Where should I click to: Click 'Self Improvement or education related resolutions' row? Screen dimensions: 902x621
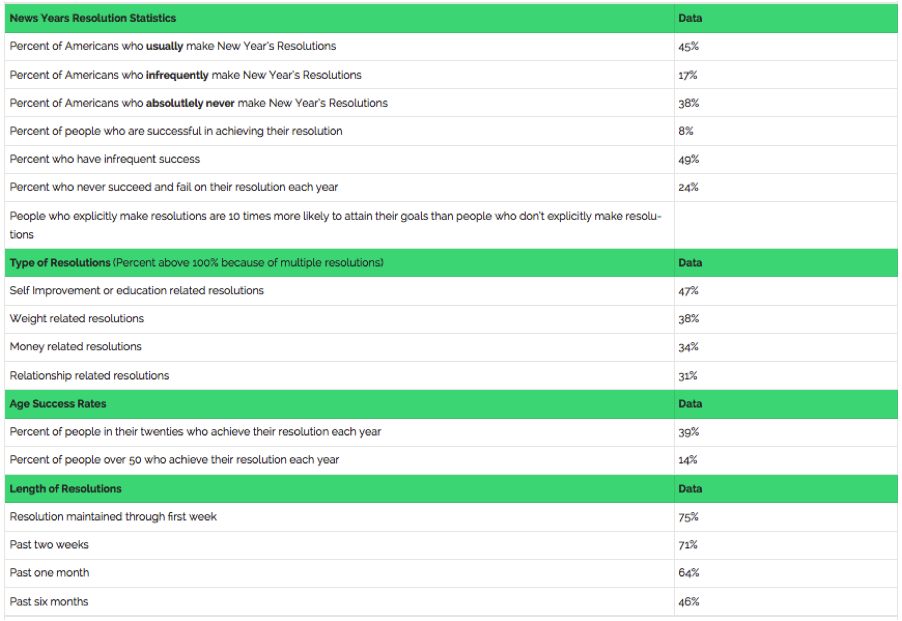[x=451, y=291]
